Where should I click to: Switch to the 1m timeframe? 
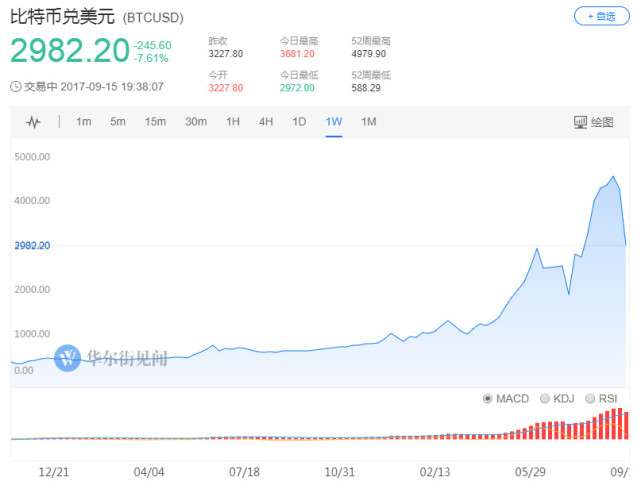click(84, 122)
